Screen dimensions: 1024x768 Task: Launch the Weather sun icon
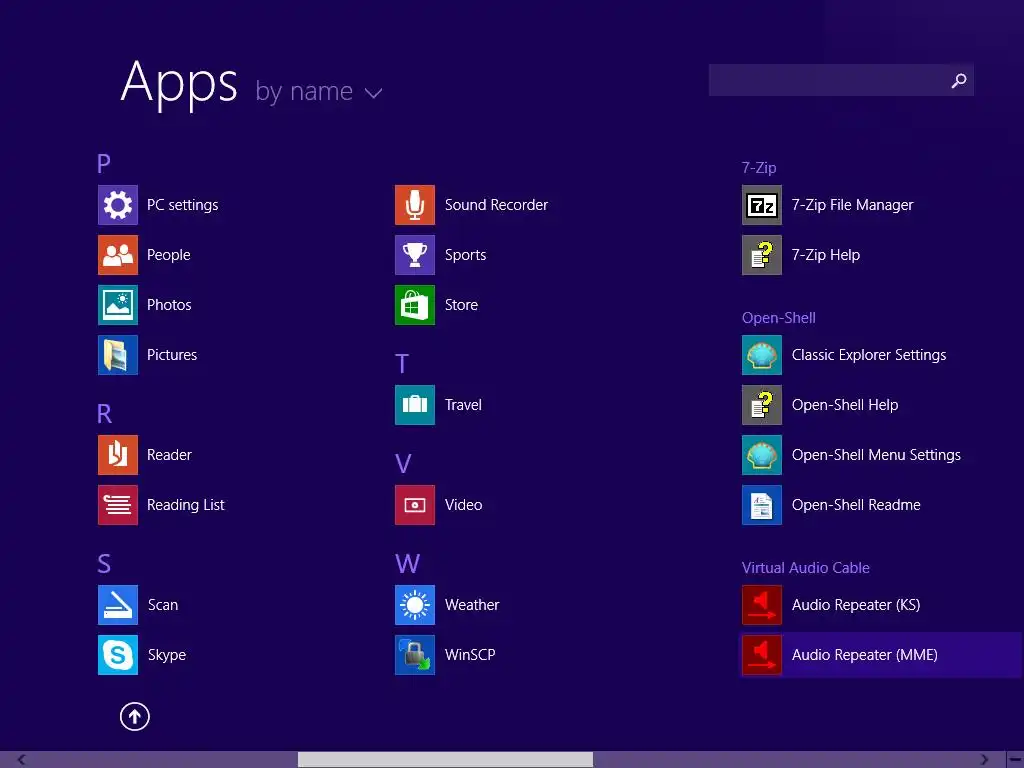pos(415,605)
